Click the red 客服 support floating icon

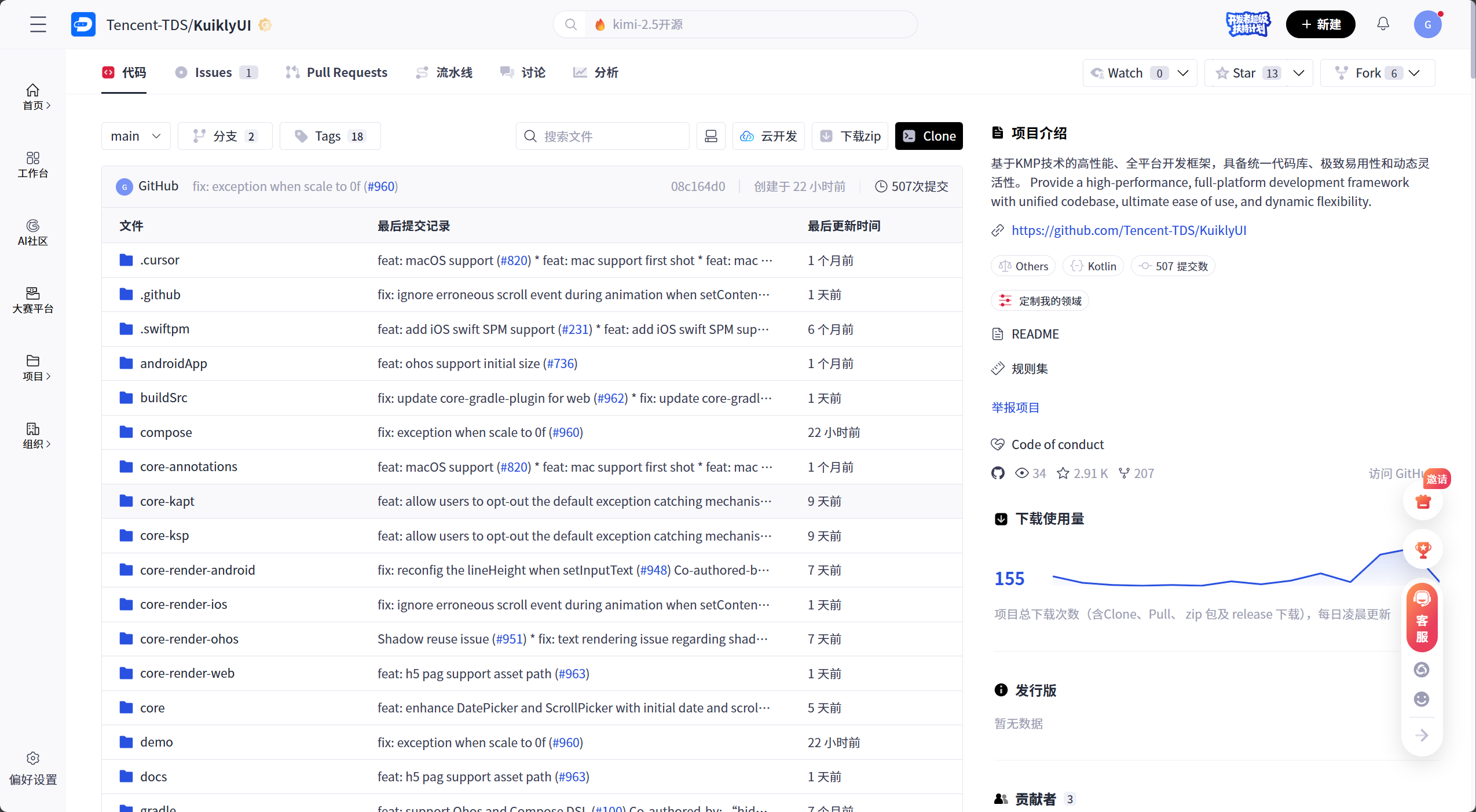click(x=1422, y=618)
